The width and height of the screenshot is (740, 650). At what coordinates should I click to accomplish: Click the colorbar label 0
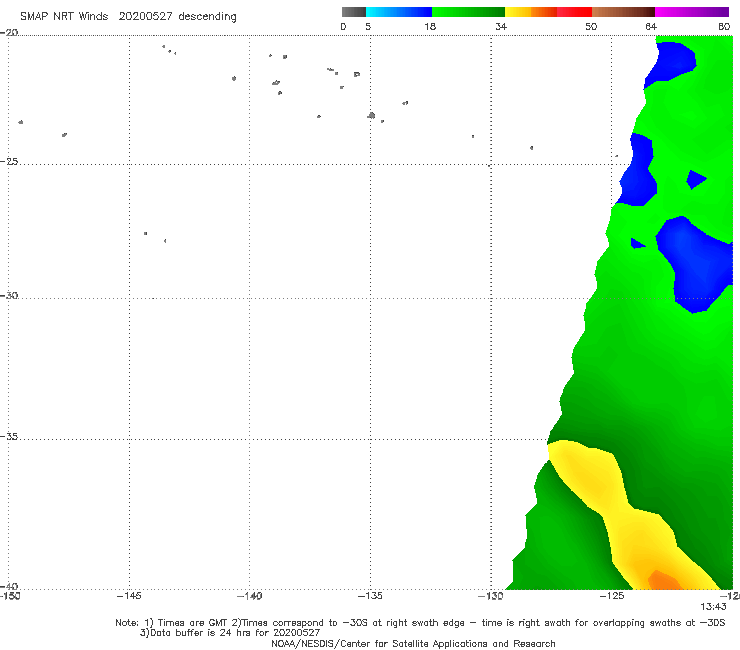[x=344, y=27]
